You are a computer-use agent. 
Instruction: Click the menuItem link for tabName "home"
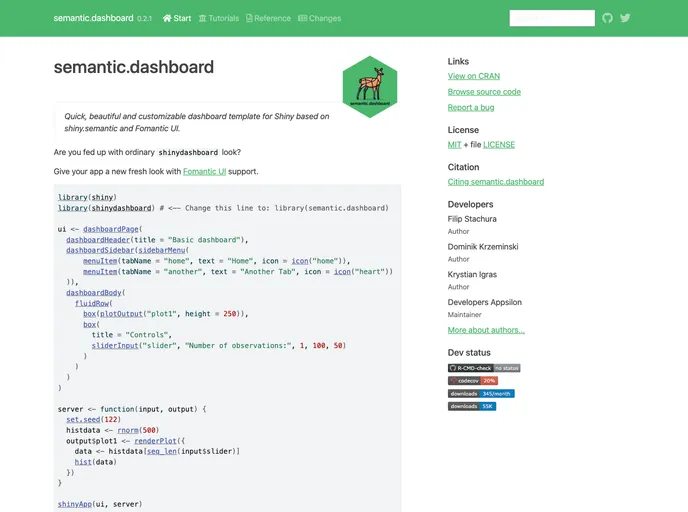pyautogui.click(x=100, y=261)
